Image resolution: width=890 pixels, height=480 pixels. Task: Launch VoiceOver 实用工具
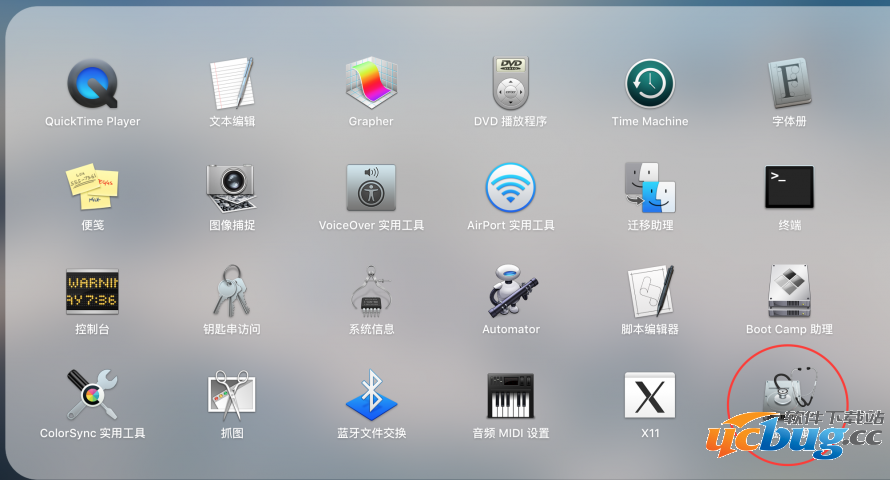371,188
